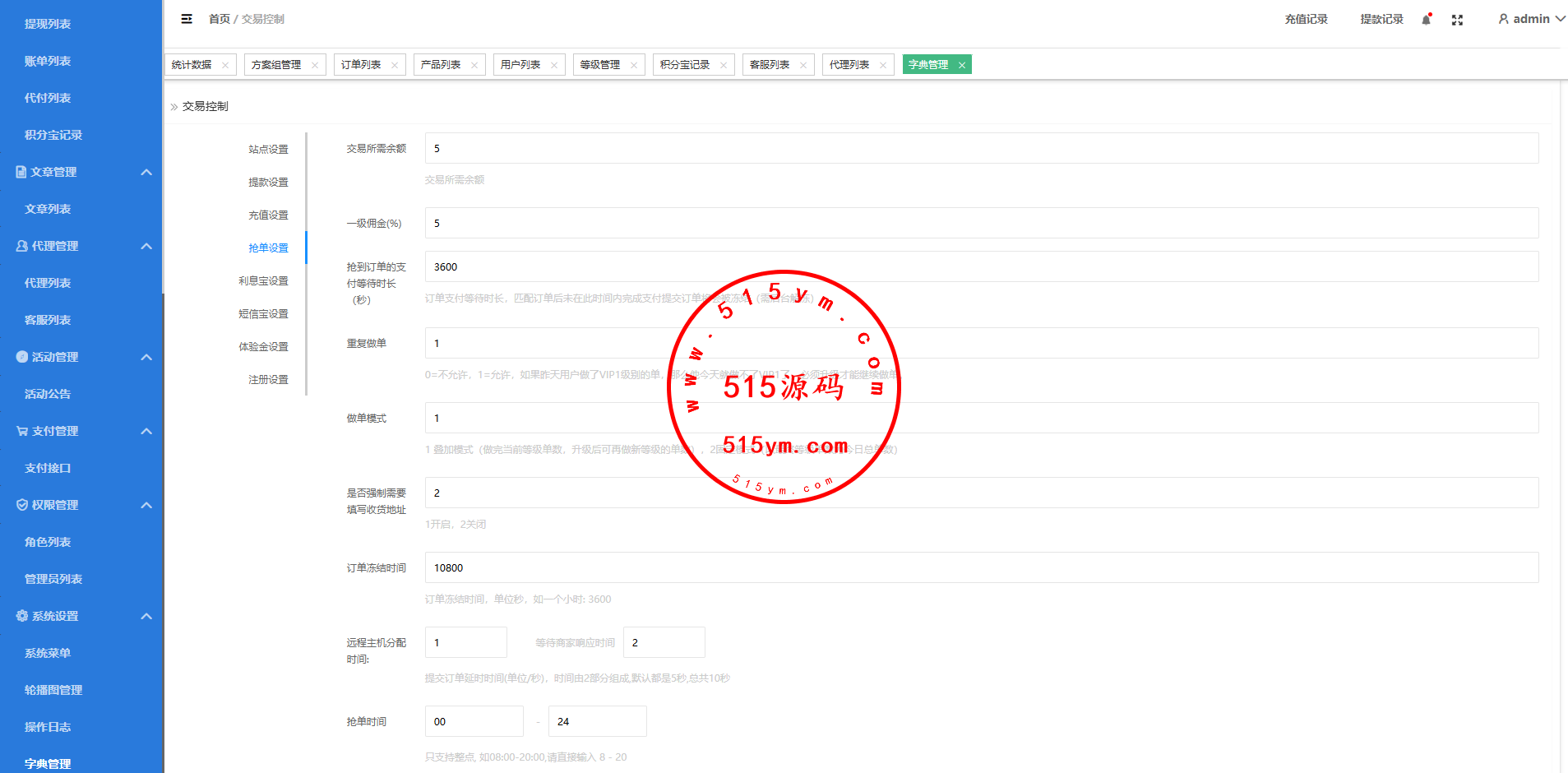The height and width of the screenshot is (773, 1568).
Task: Collapse the 文章管理 sidebar group
Action: pyautogui.click(x=146, y=172)
